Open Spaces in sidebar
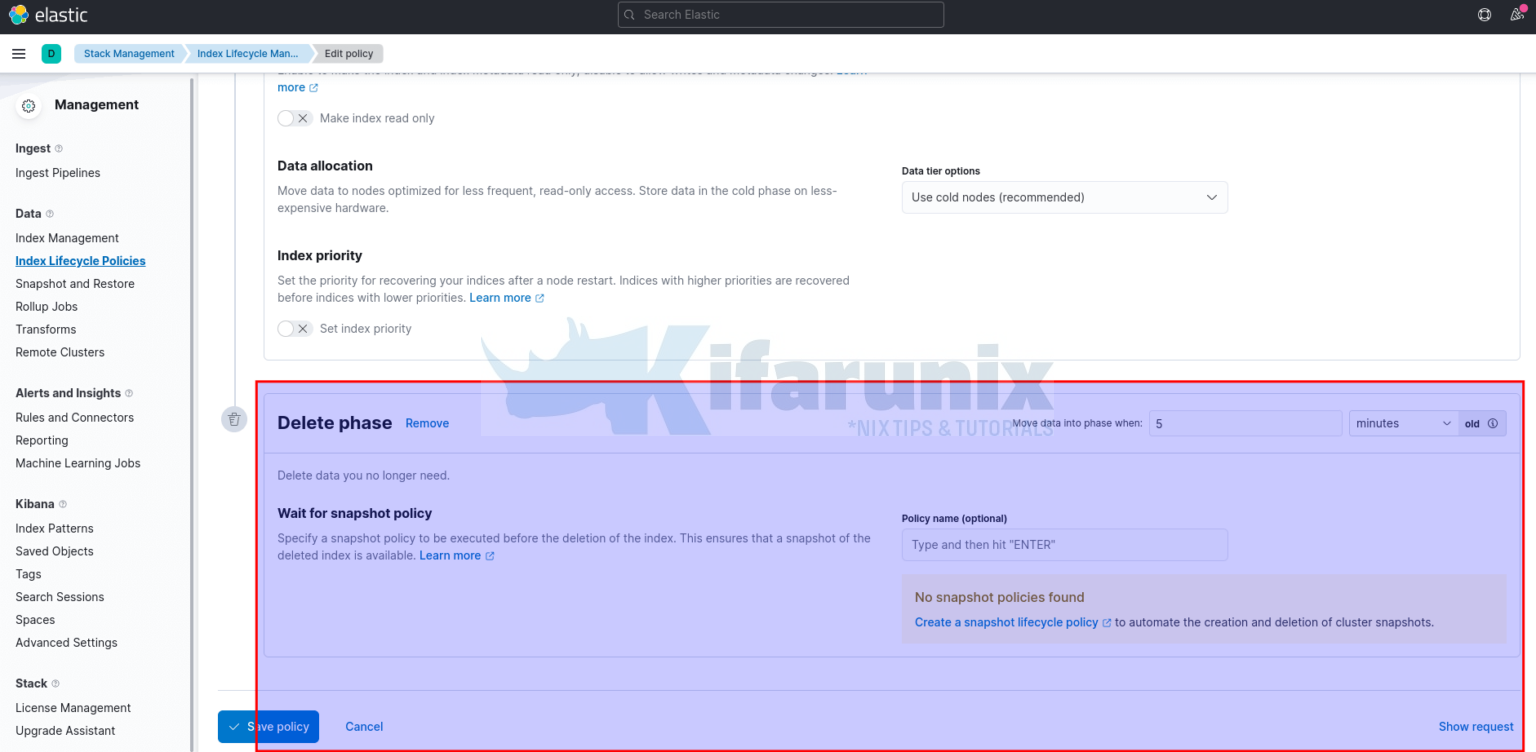1536x752 pixels. [x=35, y=621]
